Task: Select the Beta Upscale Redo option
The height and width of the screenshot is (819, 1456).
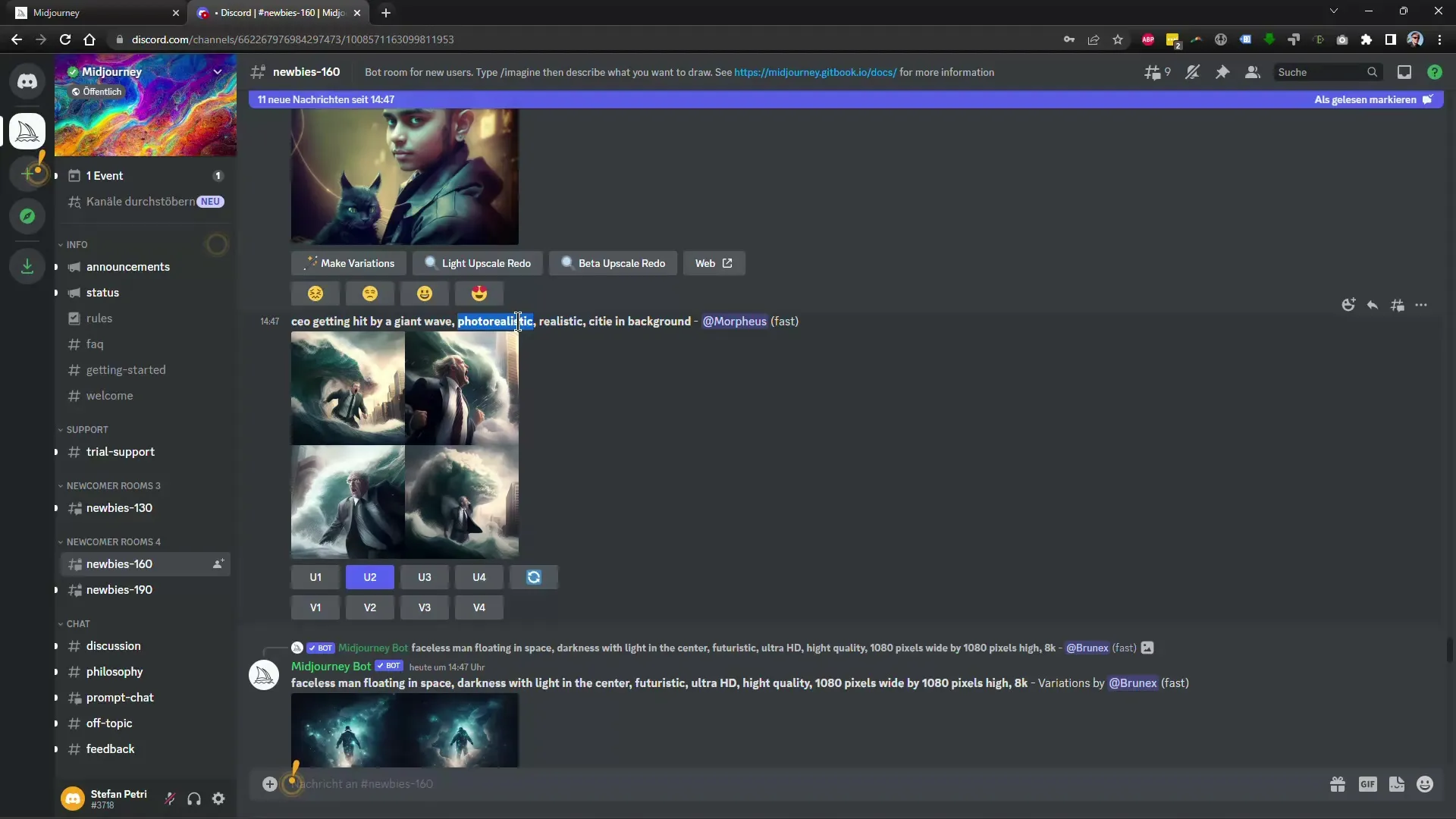Action: (614, 263)
